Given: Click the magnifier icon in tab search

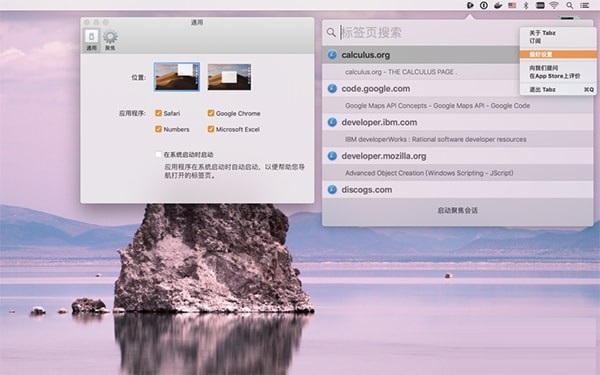Looking at the screenshot, I should click(331, 33).
